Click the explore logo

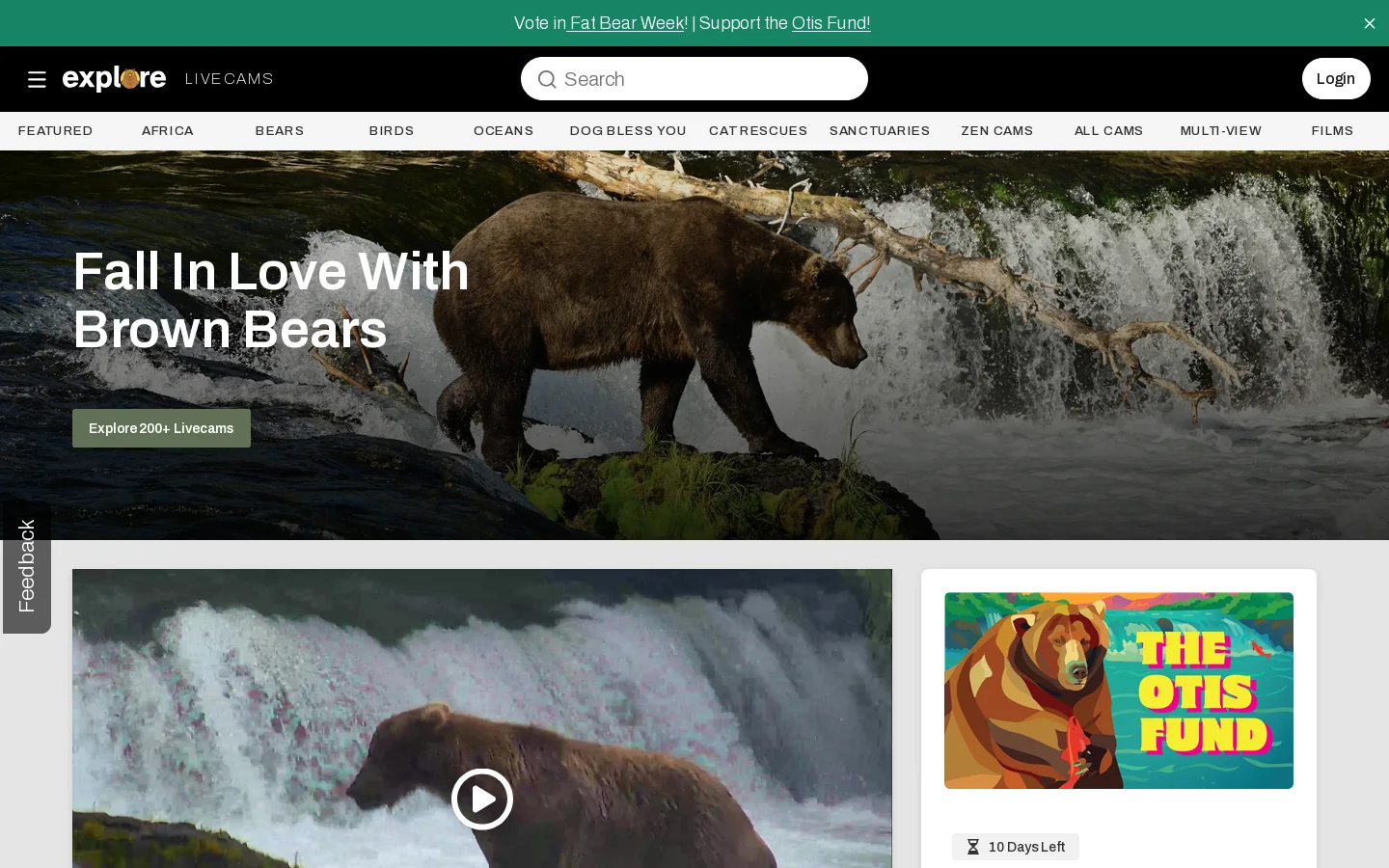114,78
